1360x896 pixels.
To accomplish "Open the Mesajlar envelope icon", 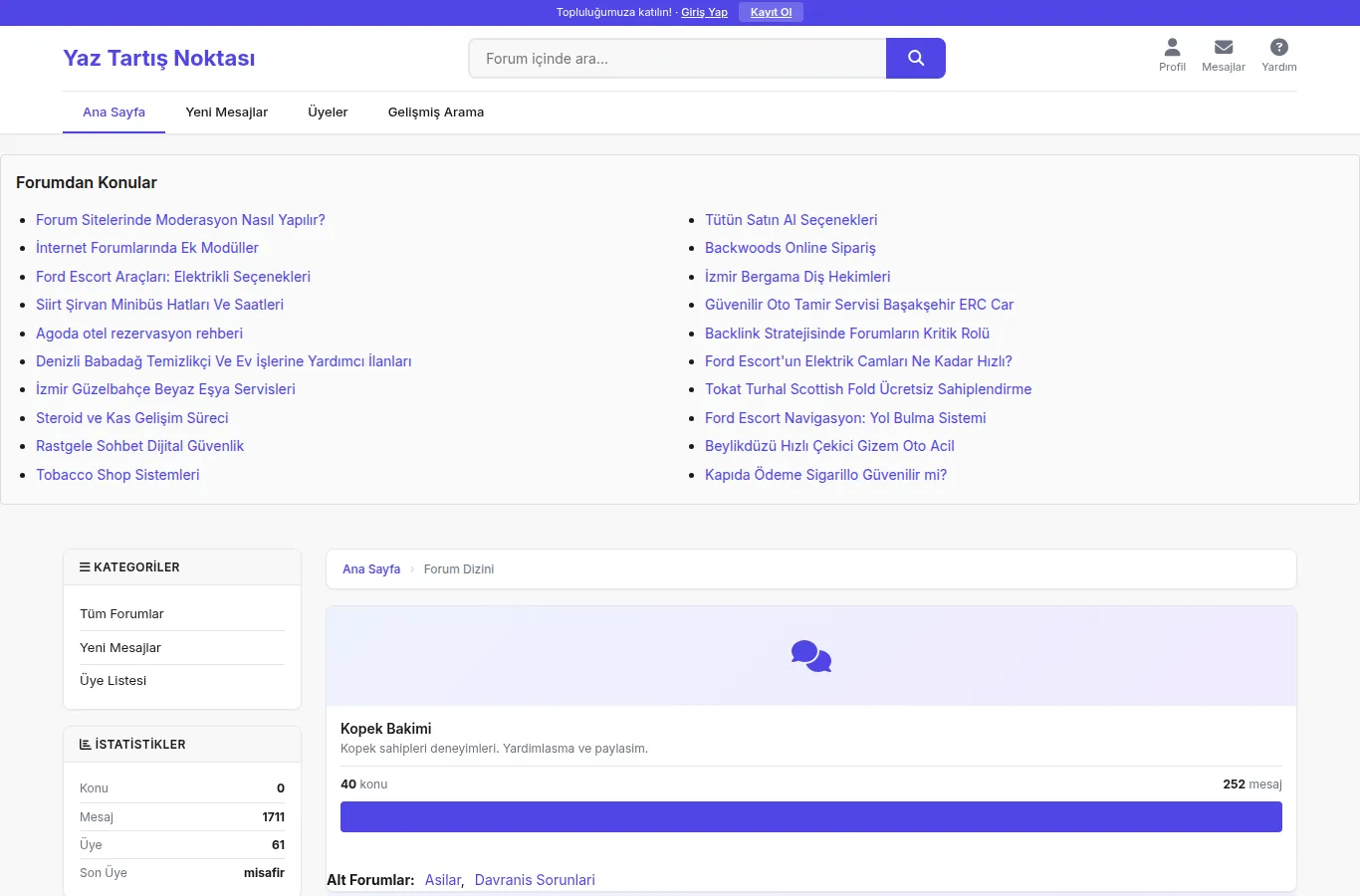I will tap(1224, 48).
